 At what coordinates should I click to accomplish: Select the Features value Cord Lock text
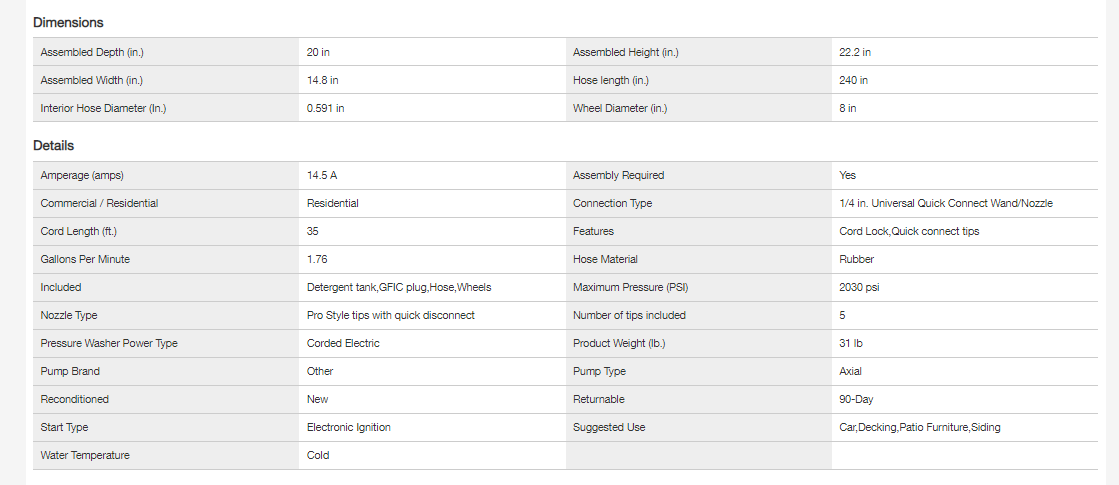pos(909,231)
